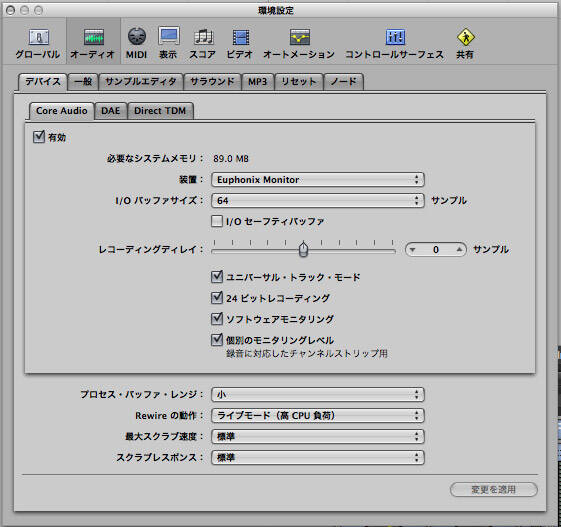Switch to the サラウンド tab
The width and height of the screenshot is (561, 527).
coord(212,82)
